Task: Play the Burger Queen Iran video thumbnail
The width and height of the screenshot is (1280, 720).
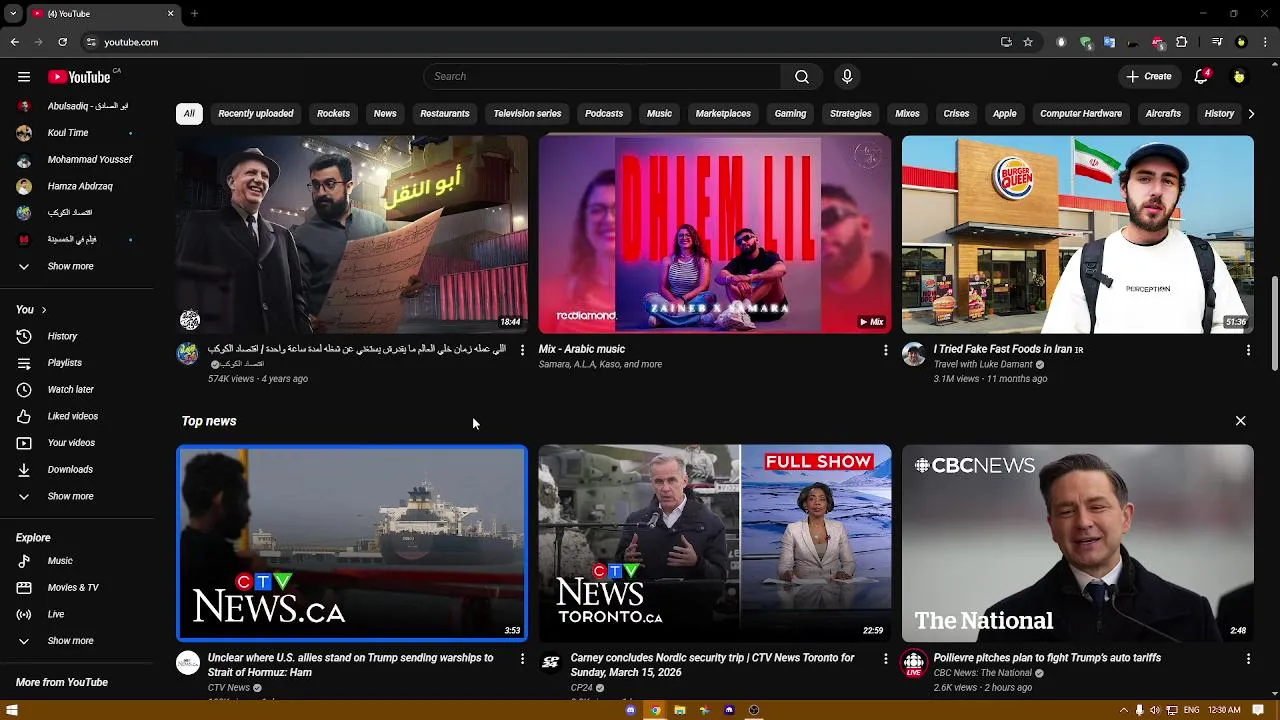Action: (x=1077, y=234)
